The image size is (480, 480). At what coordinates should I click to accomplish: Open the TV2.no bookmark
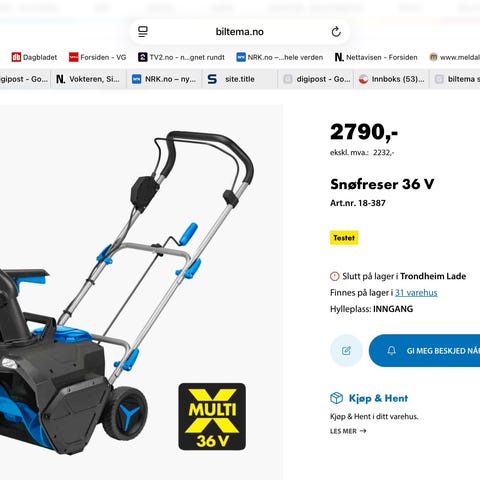click(181, 57)
